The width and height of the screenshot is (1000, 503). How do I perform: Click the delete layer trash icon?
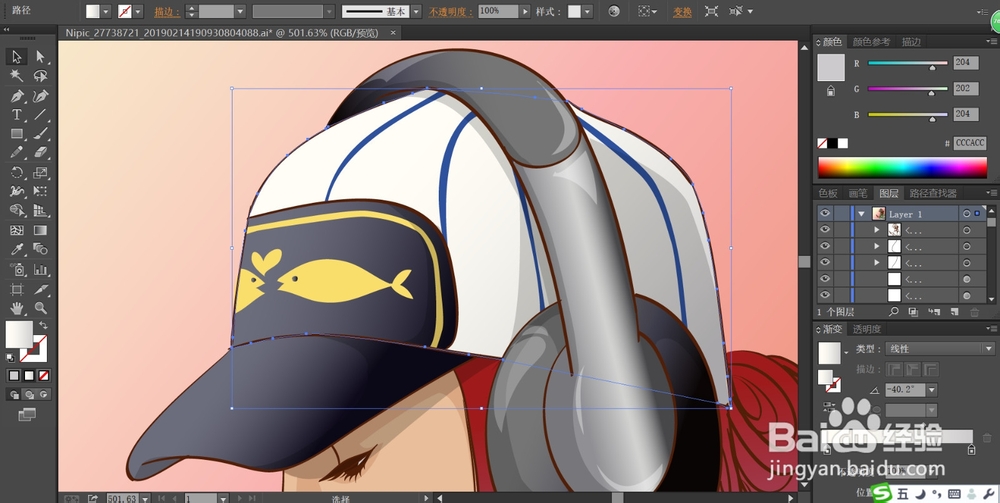(974, 312)
